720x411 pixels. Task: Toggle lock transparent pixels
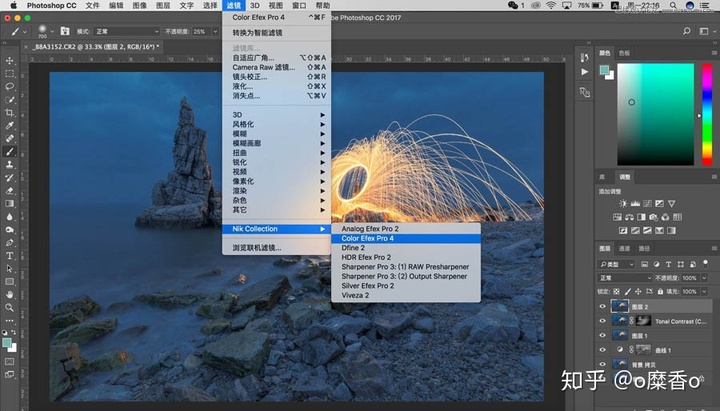tap(616, 292)
